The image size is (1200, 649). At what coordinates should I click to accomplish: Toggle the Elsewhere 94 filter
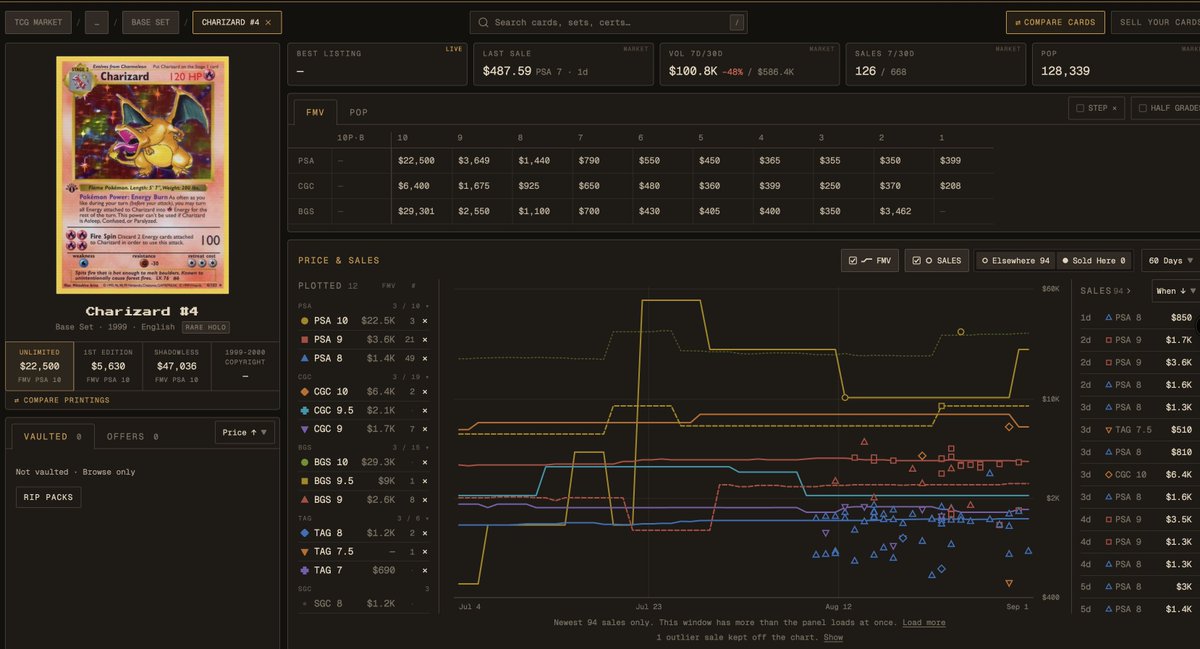click(1015, 260)
